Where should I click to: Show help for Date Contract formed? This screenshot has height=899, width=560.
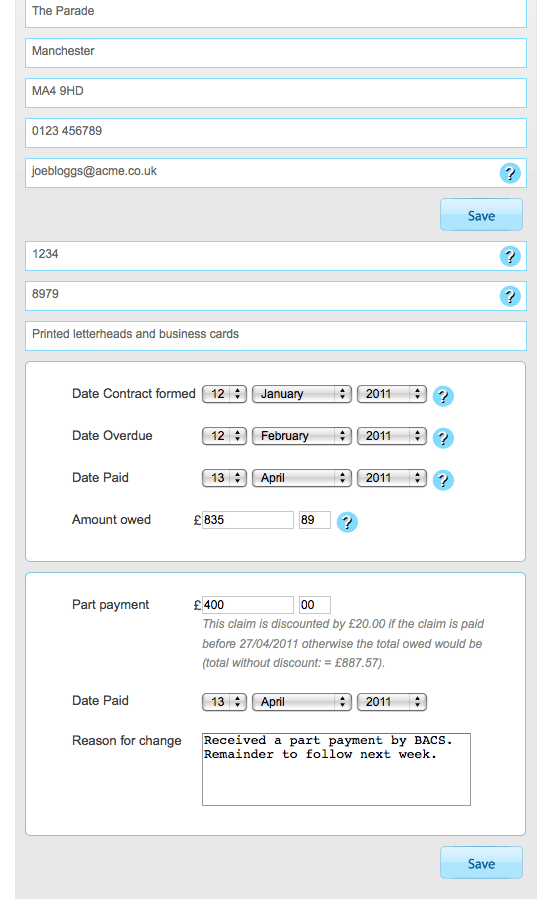(443, 396)
